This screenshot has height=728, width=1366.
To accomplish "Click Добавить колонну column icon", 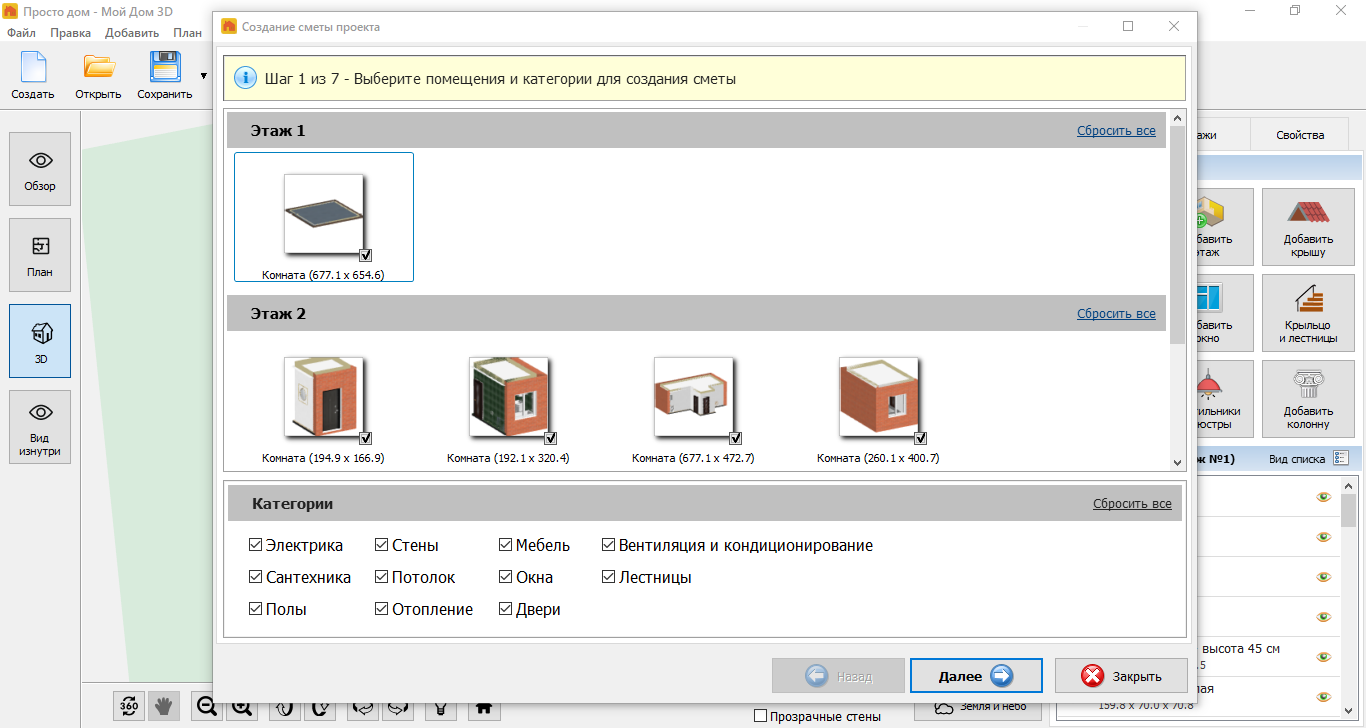I will point(1307,396).
